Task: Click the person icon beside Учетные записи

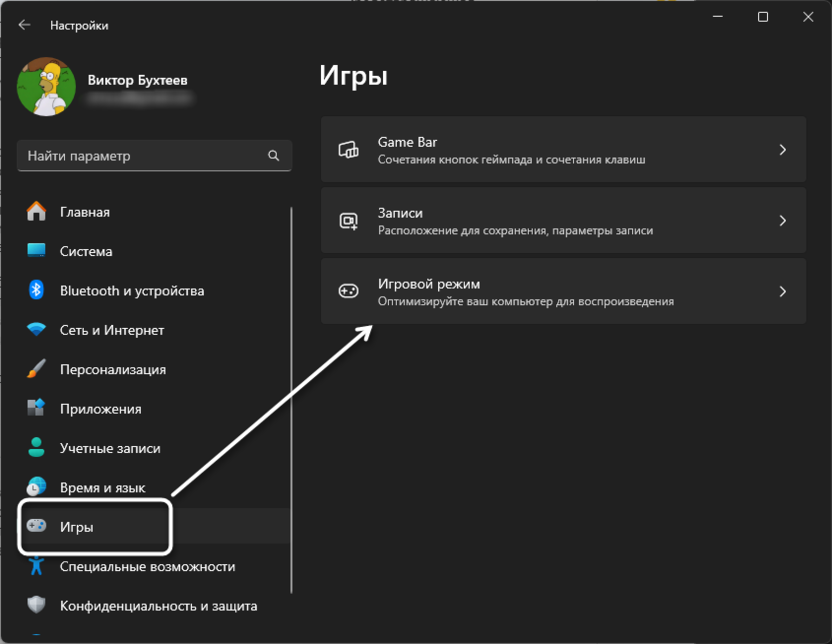Action: (x=37, y=448)
